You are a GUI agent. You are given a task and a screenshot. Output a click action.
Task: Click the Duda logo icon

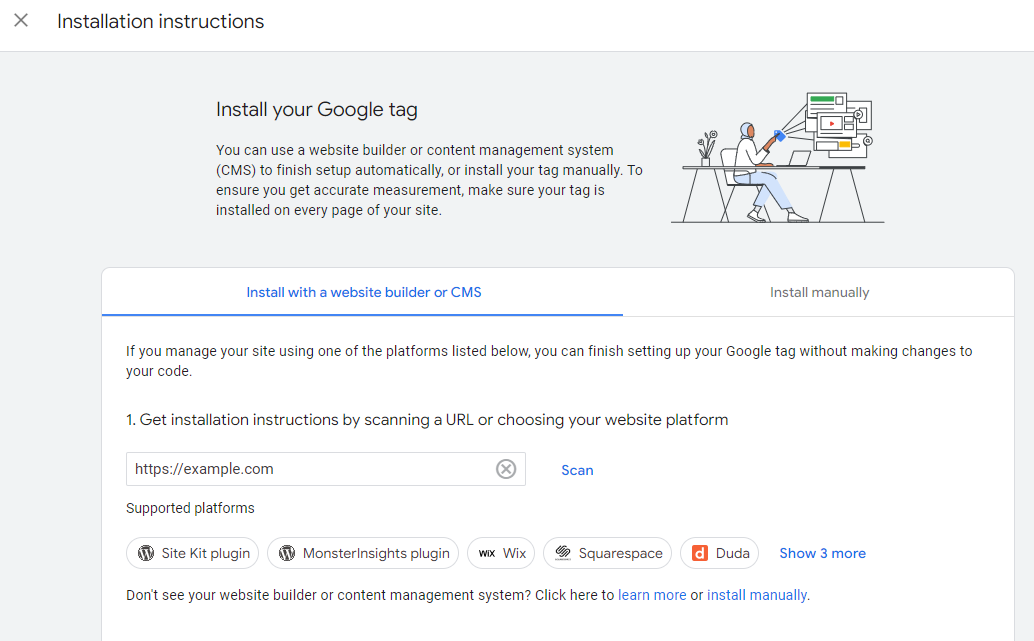click(x=700, y=553)
